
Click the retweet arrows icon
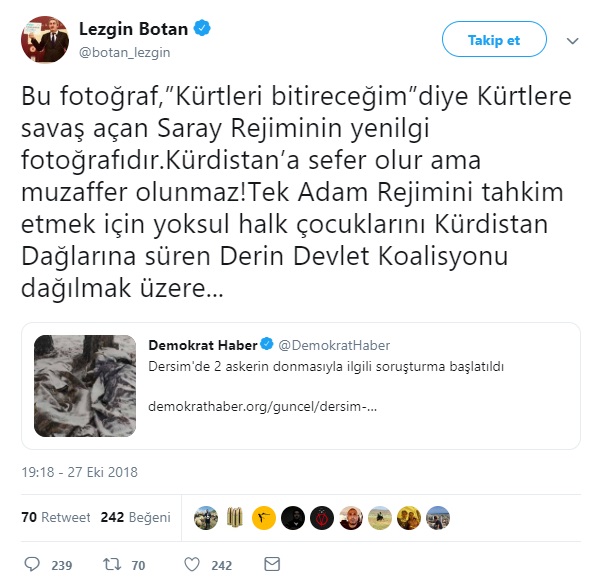click(112, 564)
